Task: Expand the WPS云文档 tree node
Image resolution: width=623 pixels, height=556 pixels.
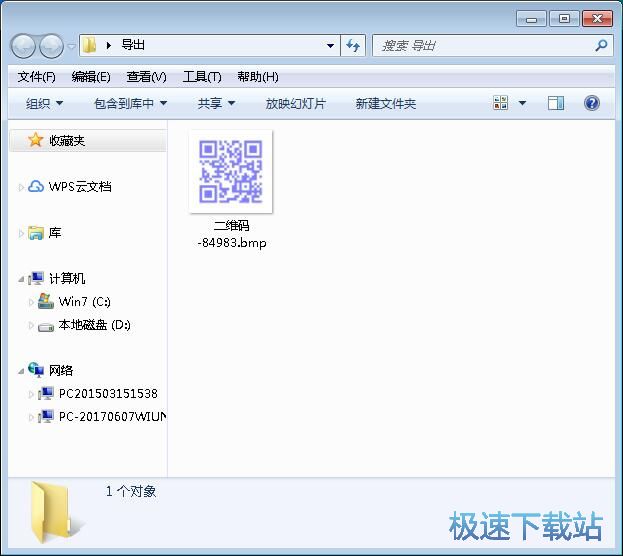Action: pos(21,187)
